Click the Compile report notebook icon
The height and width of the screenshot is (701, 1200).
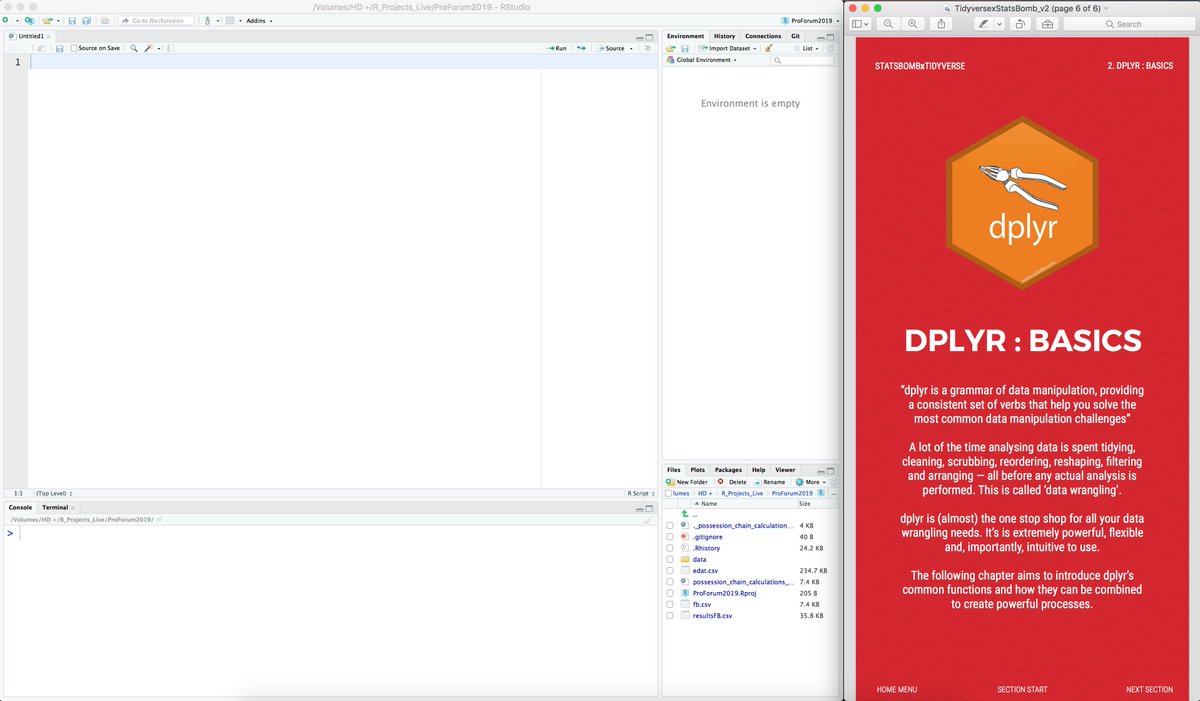[x=171, y=48]
